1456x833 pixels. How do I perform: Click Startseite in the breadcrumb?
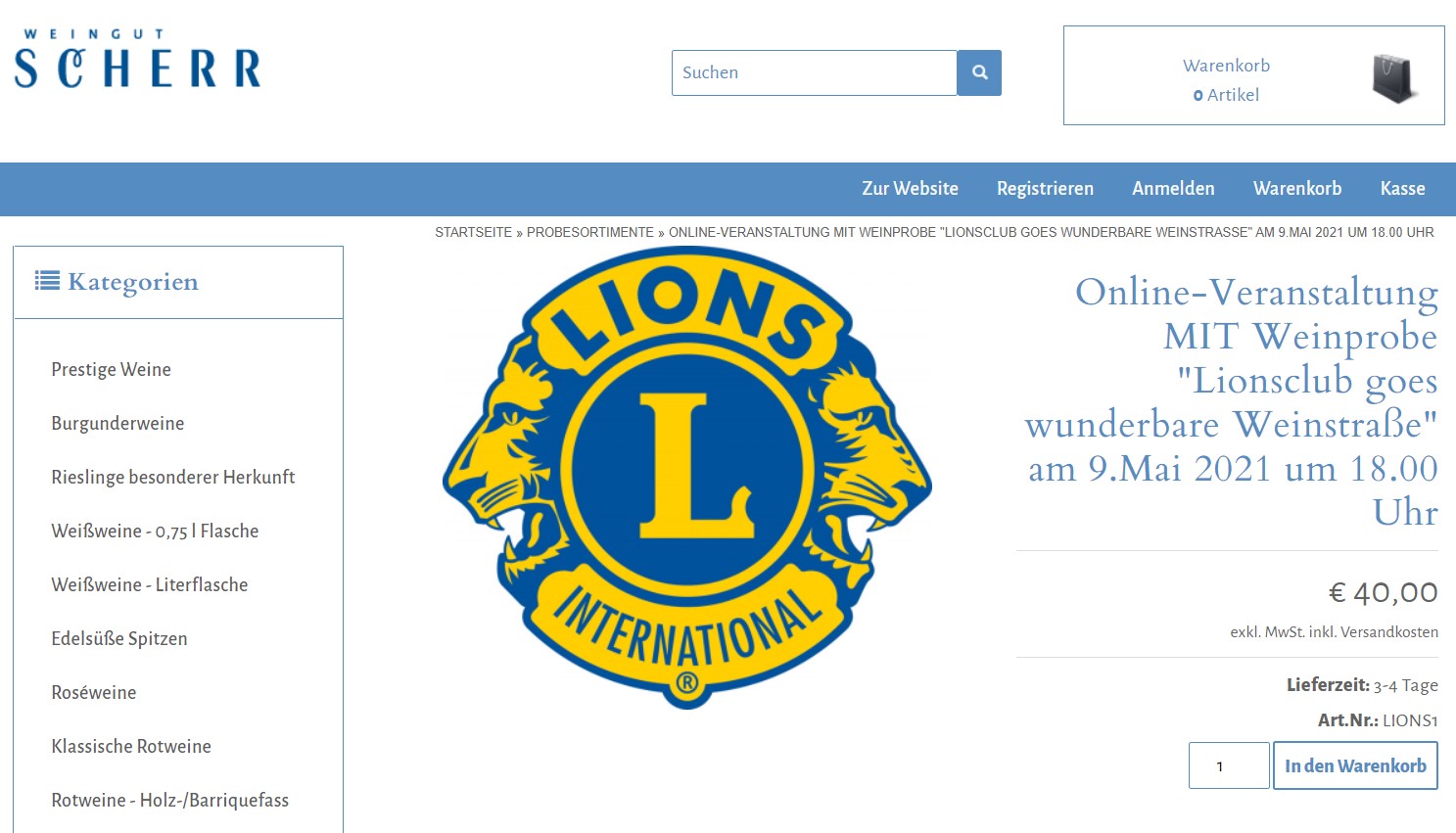pyautogui.click(x=473, y=232)
